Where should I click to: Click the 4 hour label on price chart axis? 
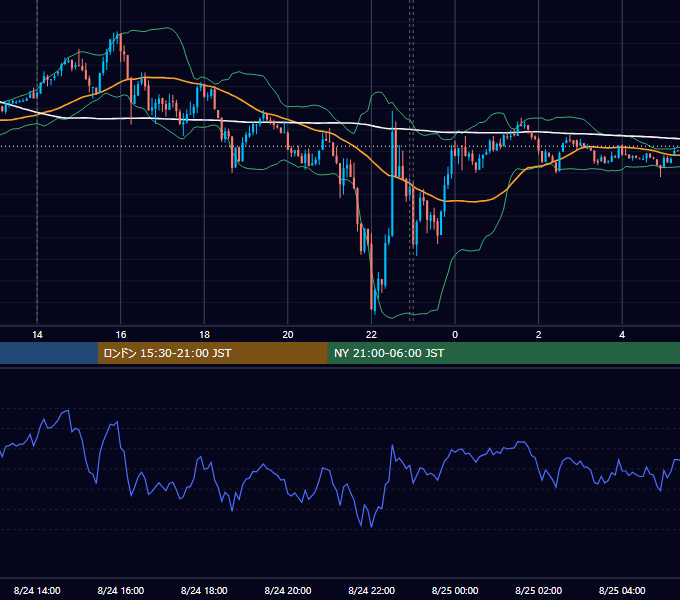coord(622,335)
